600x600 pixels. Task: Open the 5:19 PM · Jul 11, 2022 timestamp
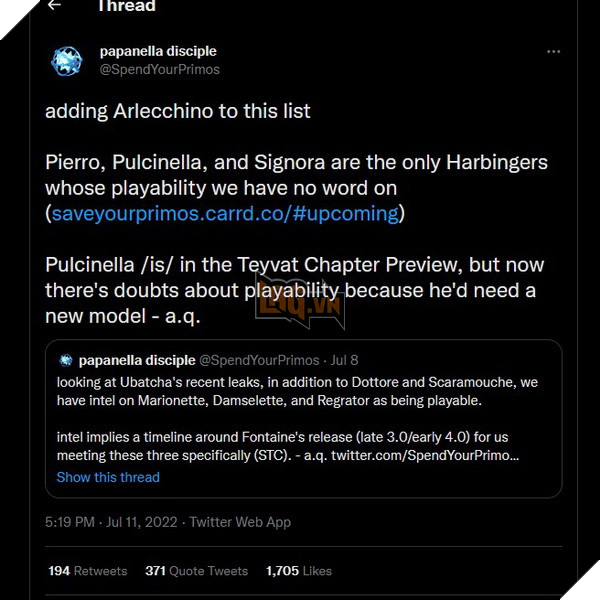pos(113,521)
